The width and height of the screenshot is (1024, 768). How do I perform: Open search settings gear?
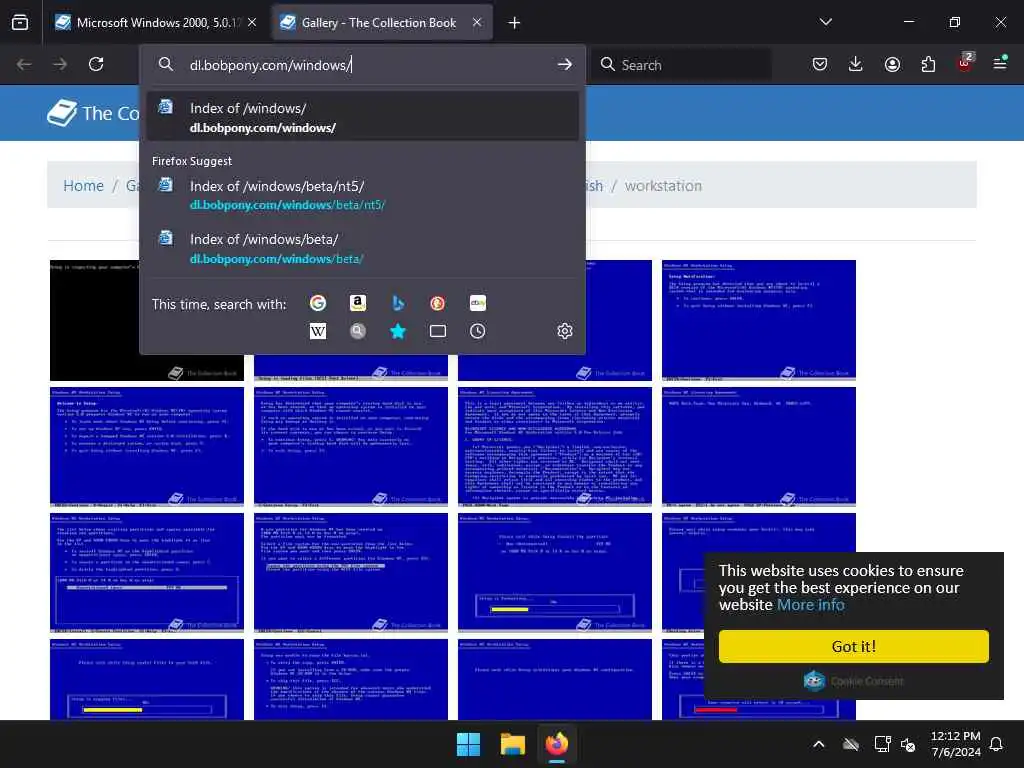[x=565, y=331]
